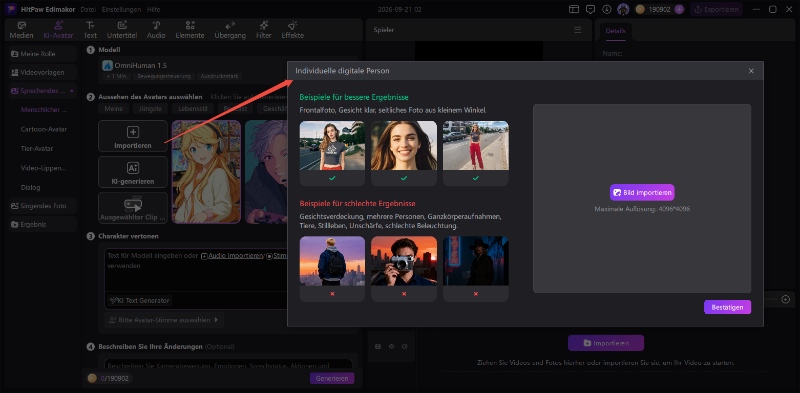Open the Filter toolbar tab
800x393 pixels.
[x=264, y=30]
